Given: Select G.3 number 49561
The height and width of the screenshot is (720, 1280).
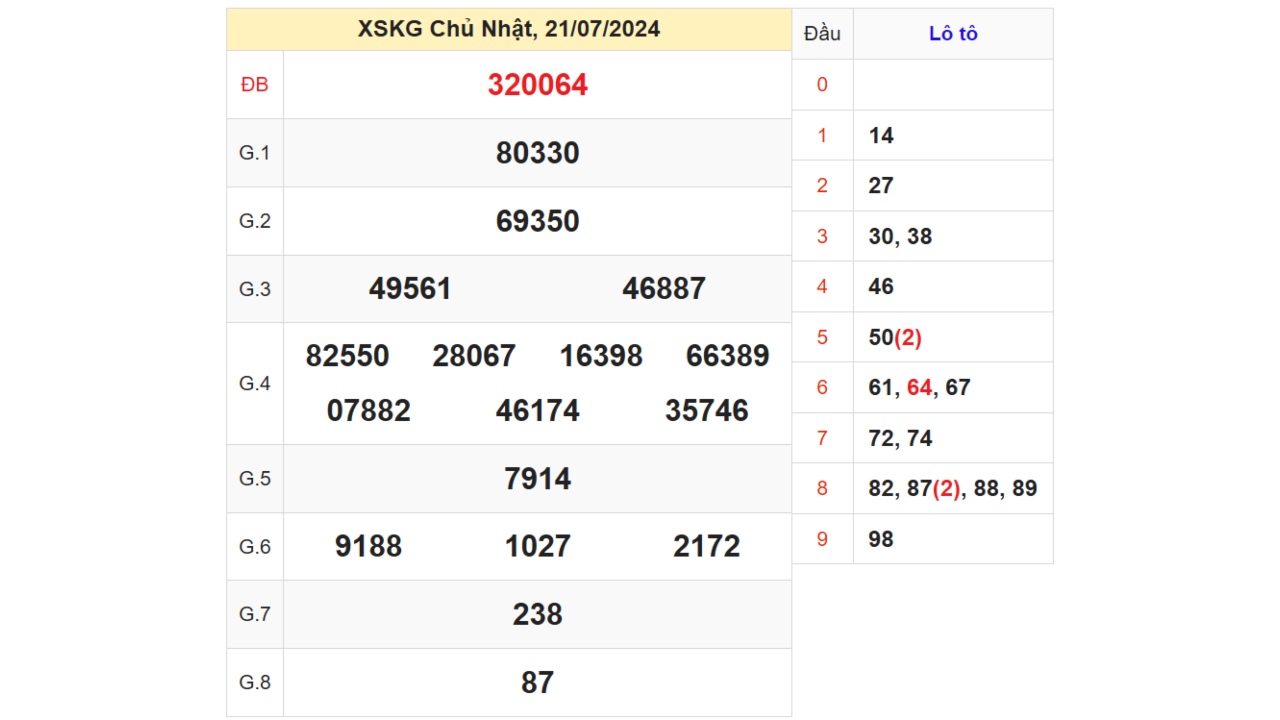Looking at the screenshot, I should (x=411, y=289).
